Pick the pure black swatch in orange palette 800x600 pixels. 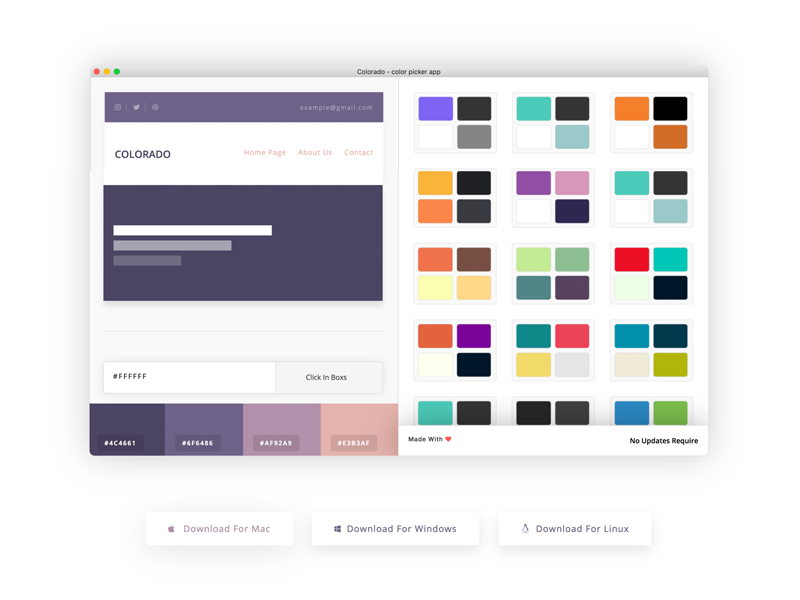click(670, 109)
